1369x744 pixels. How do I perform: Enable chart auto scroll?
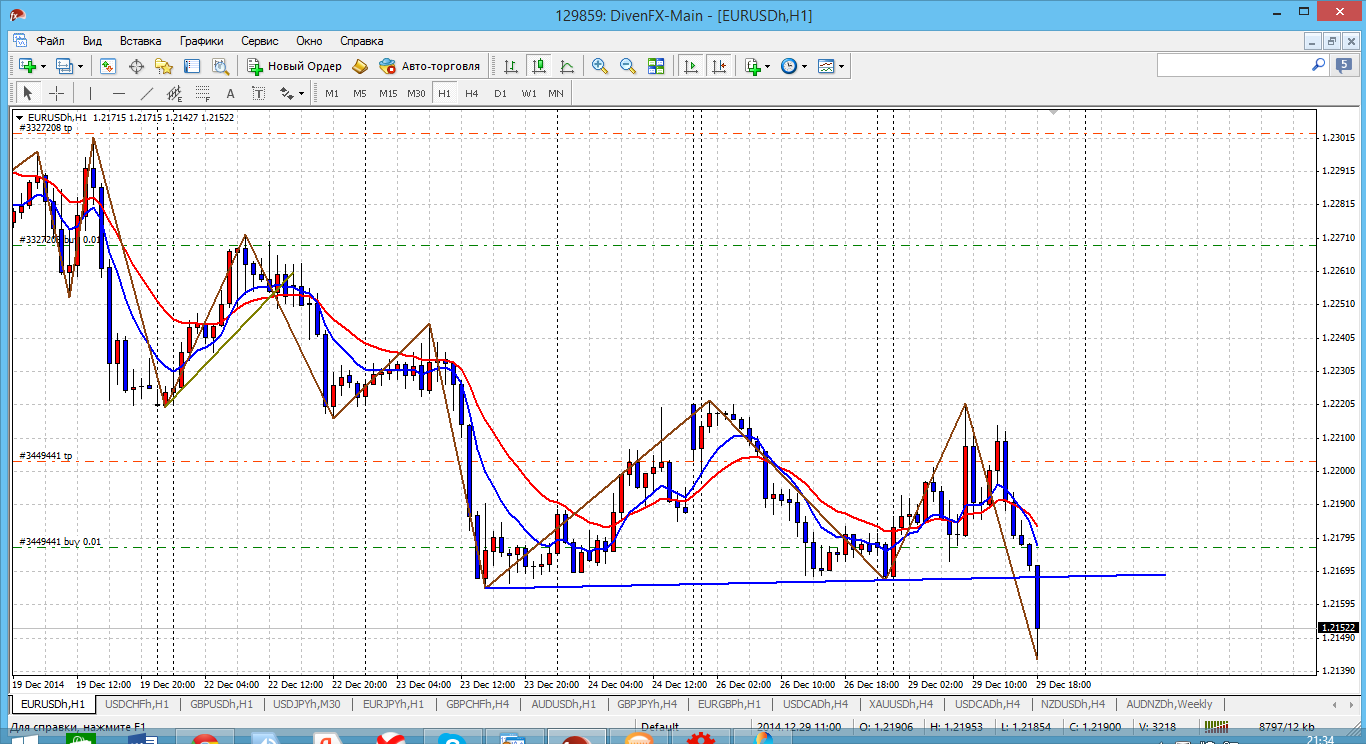click(690, 66)
